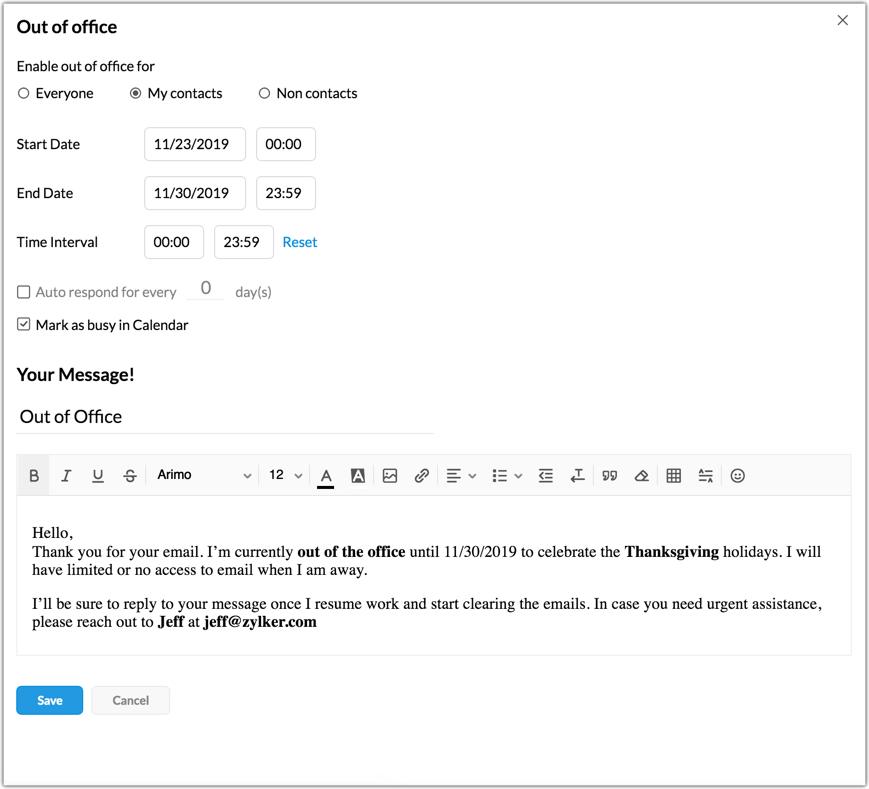Change the font size from 12

coord(285,475)
